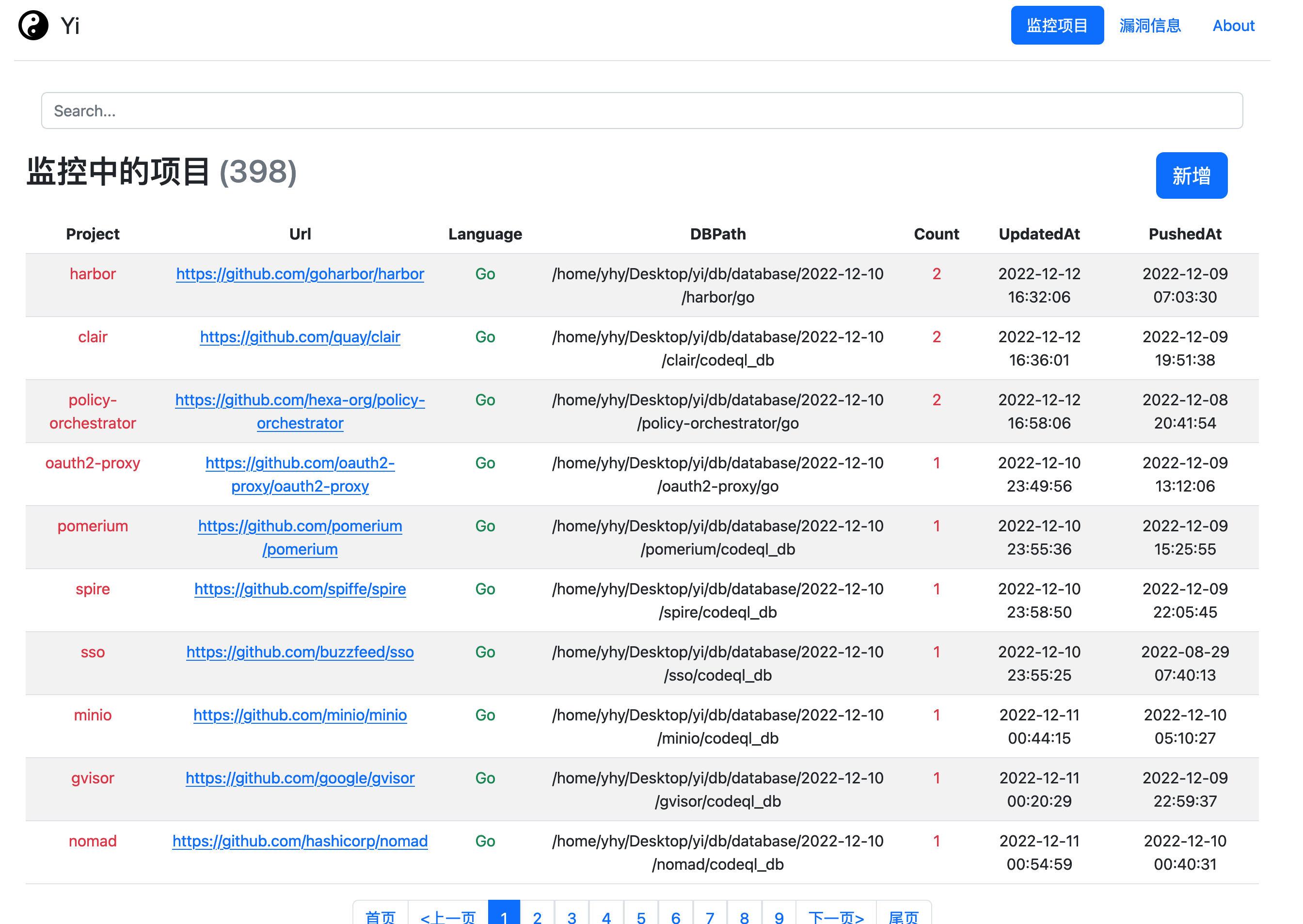Screen dimensions: 1303x924
Task: Open the minio/minio repository link
Action: pyautogui.click(x=300, y=716)
